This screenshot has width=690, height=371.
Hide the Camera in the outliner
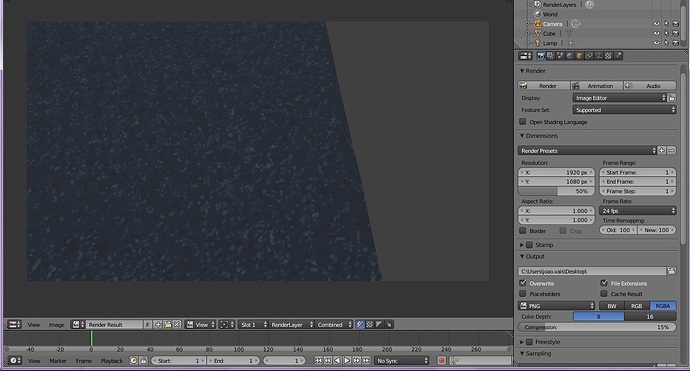[656, 24]
